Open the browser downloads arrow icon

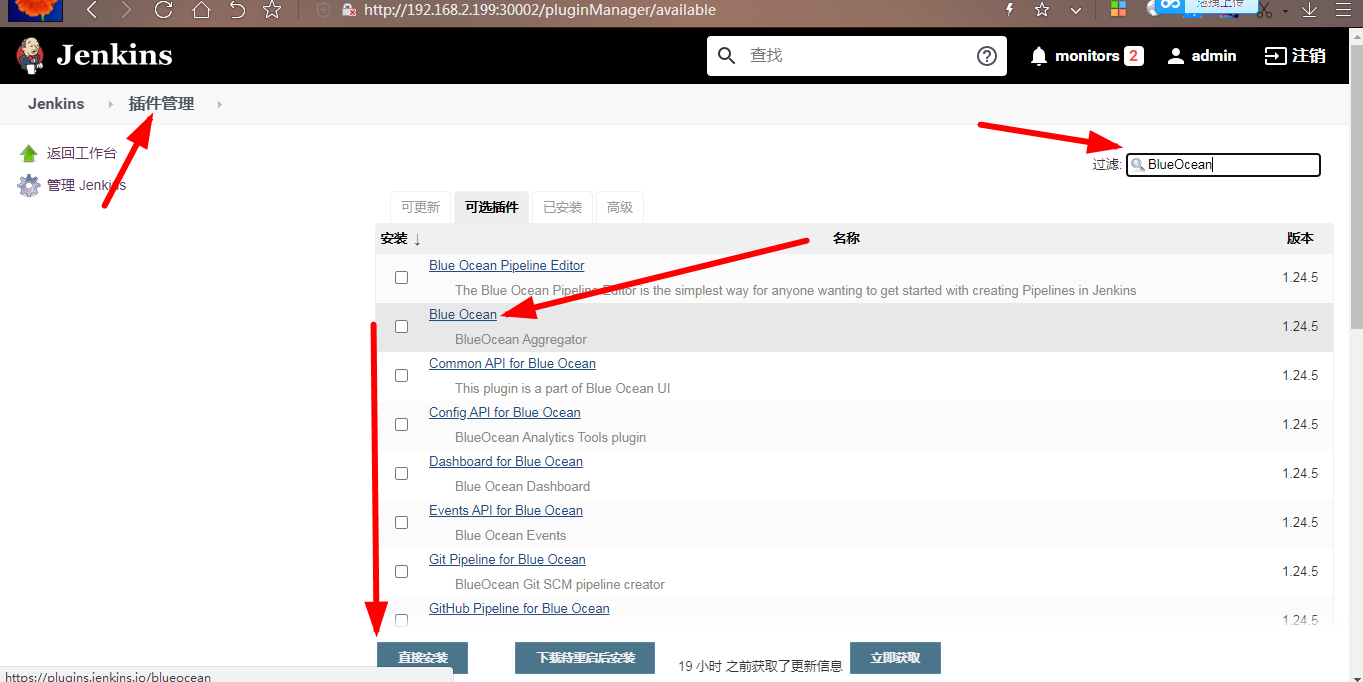1310,10
